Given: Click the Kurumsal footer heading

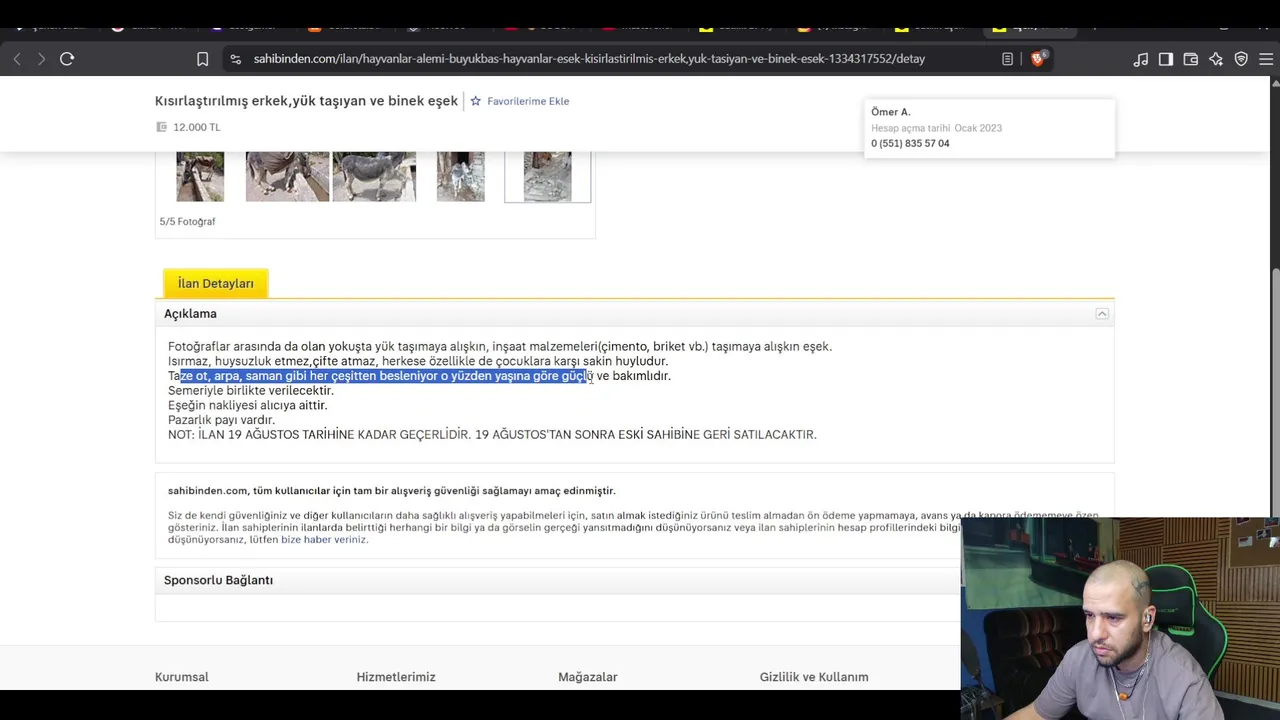Looking at the screenshot, I should 182,677.
